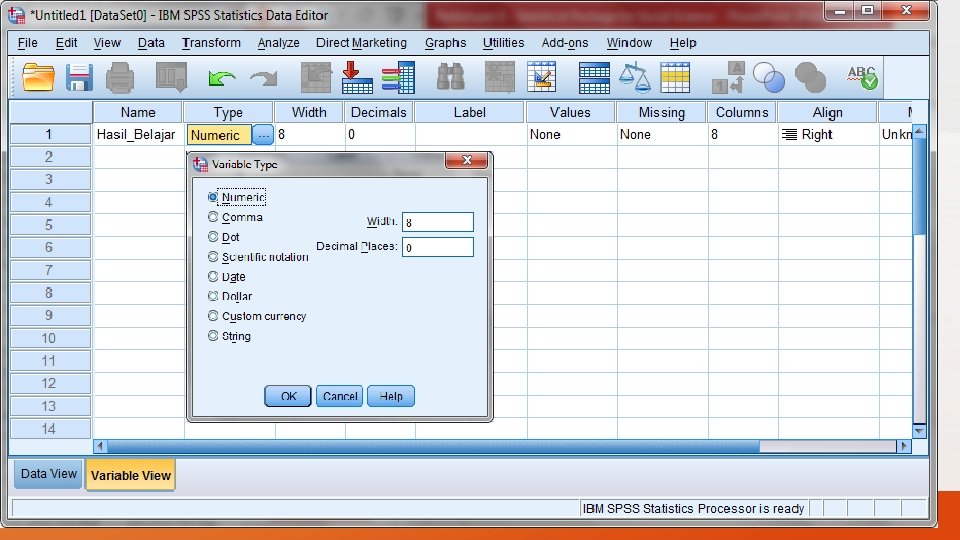Close the Variable Type dialog
Screen dimensions: 960x540
pyautogui.click(x=467, y=160)
